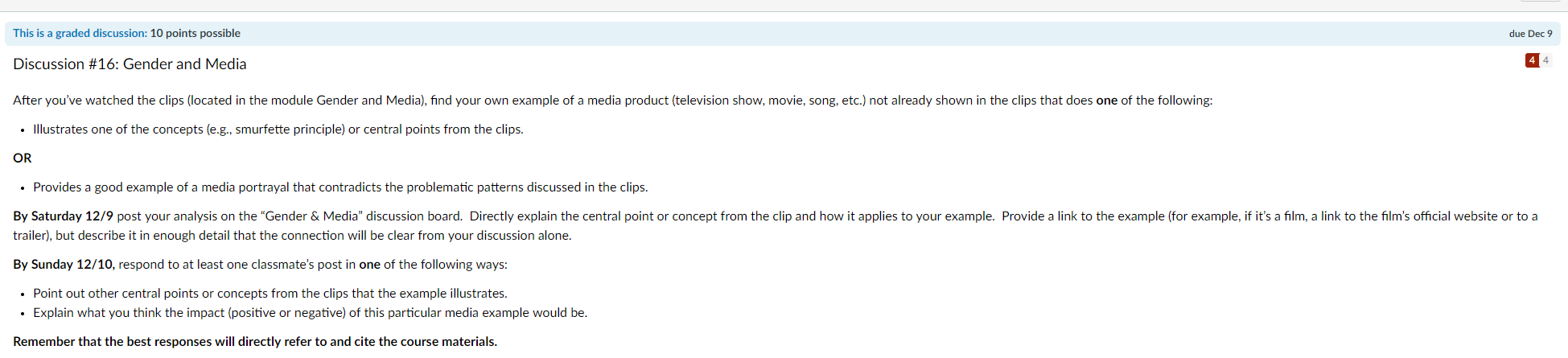Viewport: 1568px width, 358px height.
Task: Click the bold "one" before "of the following:"
Action: (1106, 100)
